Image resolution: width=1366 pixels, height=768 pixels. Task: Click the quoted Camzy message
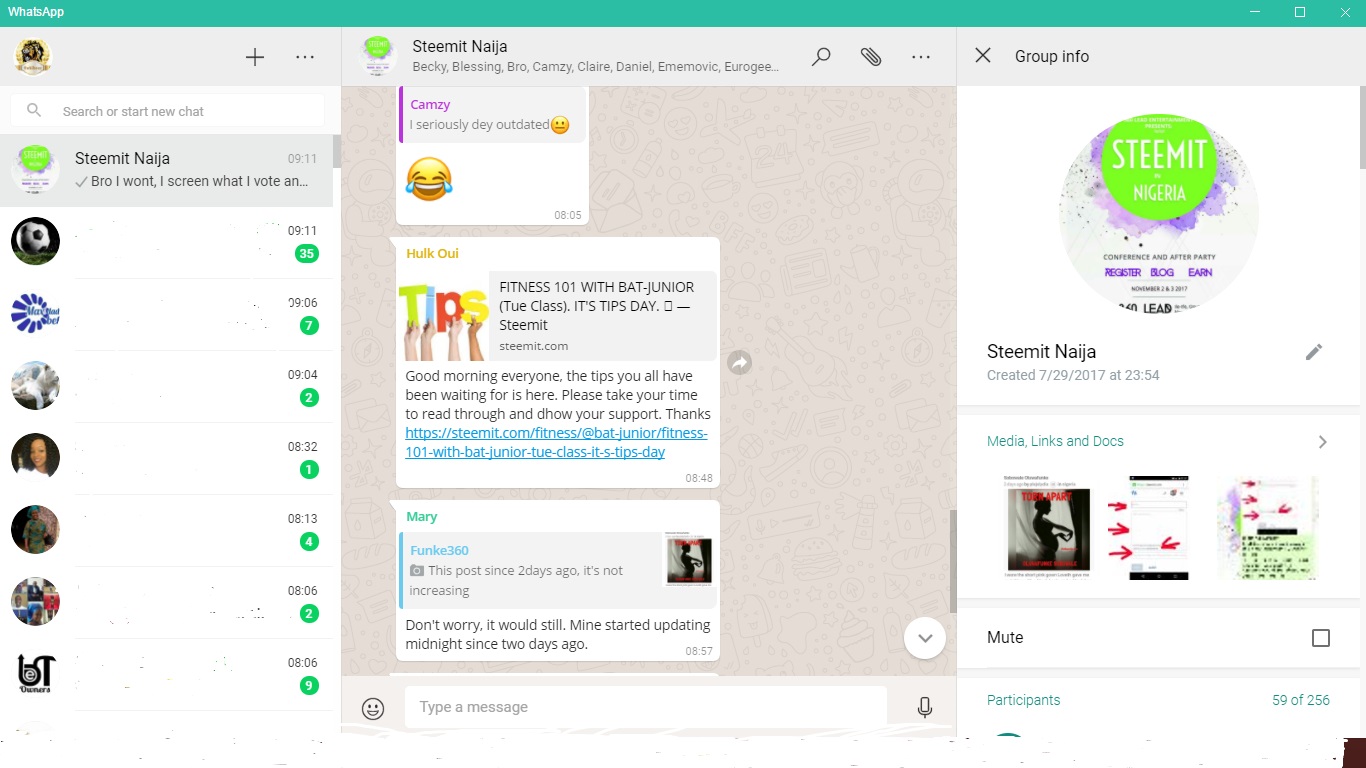point(491,114)
